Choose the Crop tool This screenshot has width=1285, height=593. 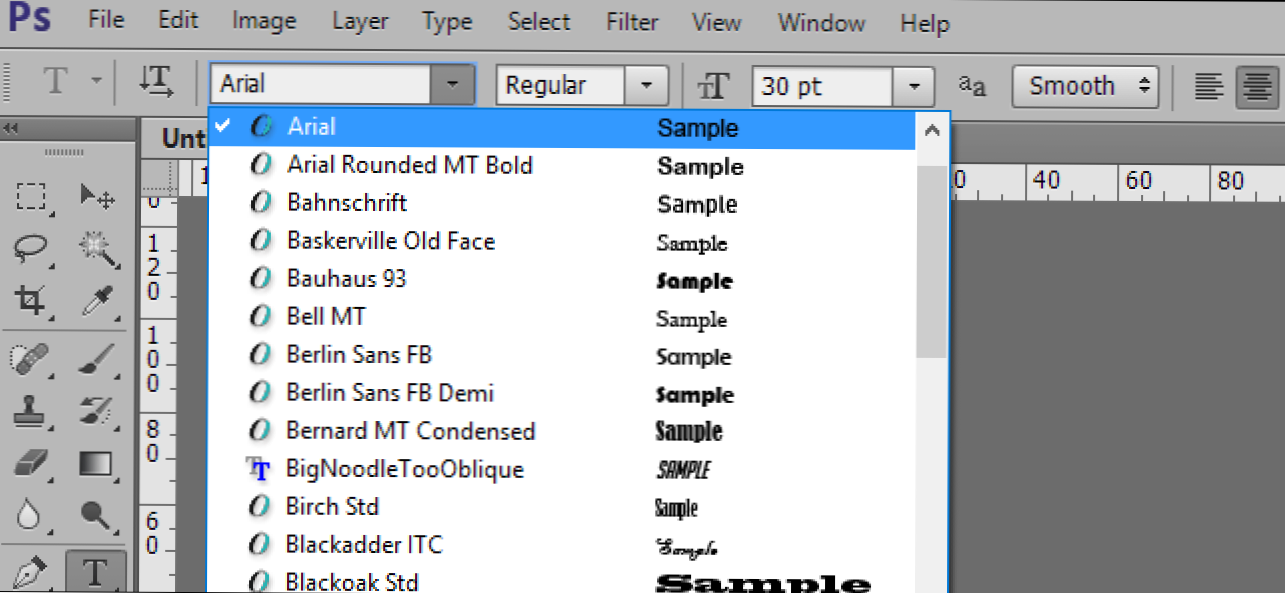[32, 299]
